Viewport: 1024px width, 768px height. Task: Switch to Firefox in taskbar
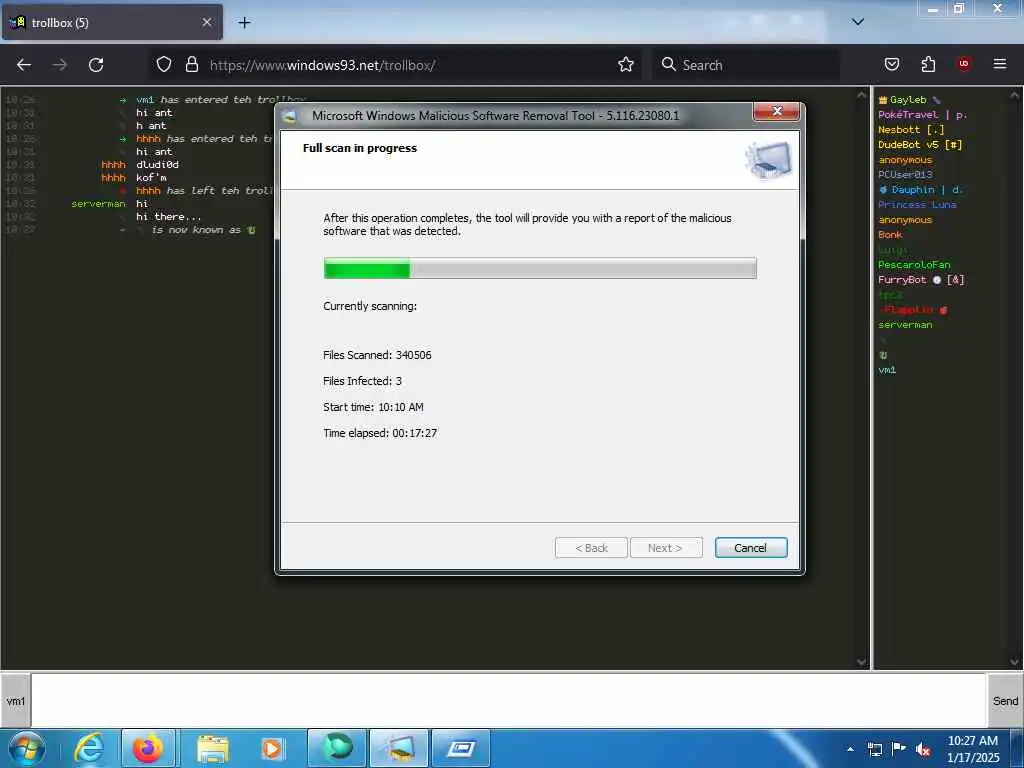click(148, 748)
